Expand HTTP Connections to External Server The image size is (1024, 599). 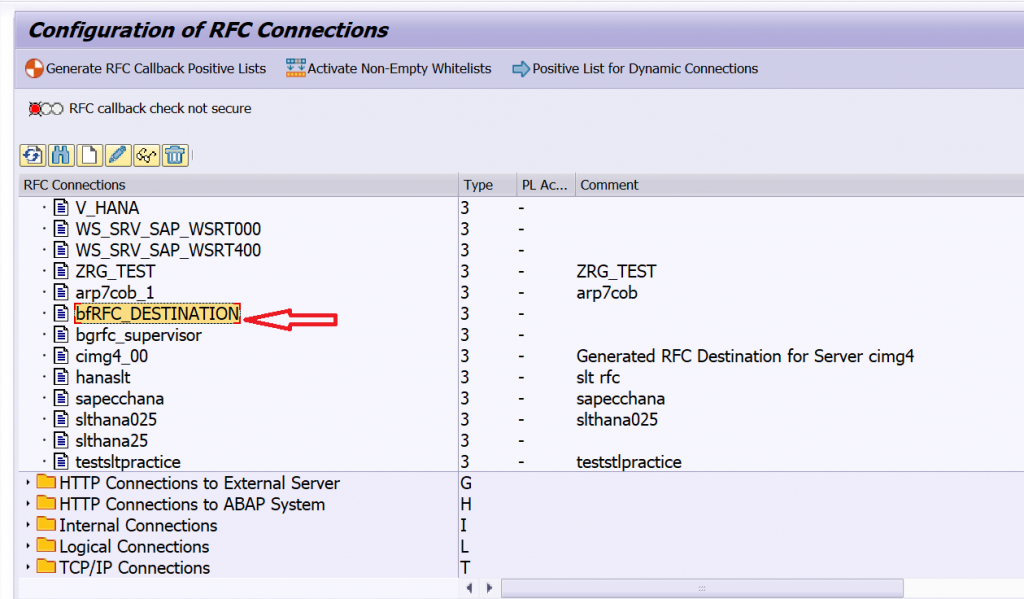pyautogui.click(x=27, y=483)
